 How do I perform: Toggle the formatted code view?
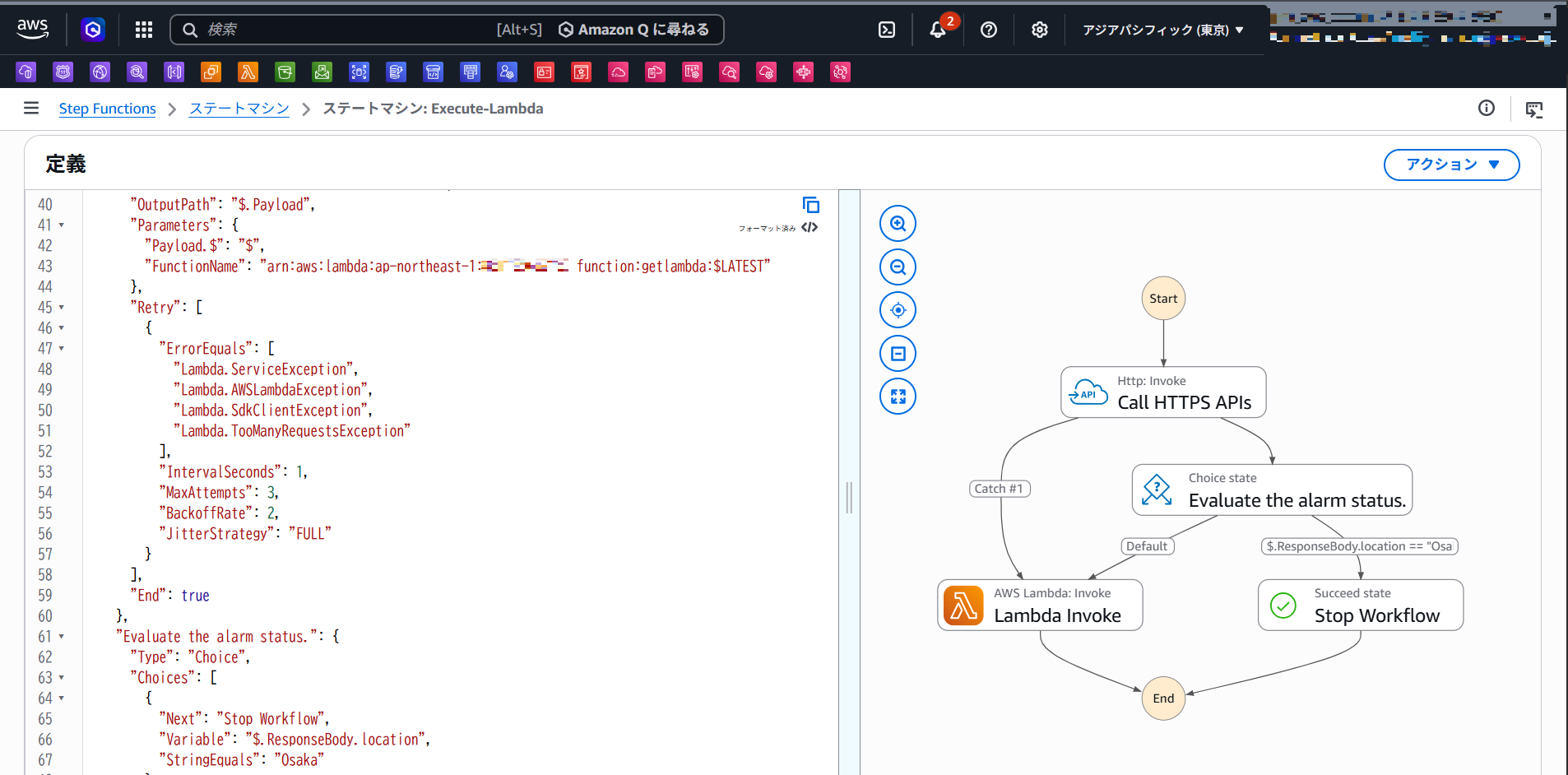[810, 228]
